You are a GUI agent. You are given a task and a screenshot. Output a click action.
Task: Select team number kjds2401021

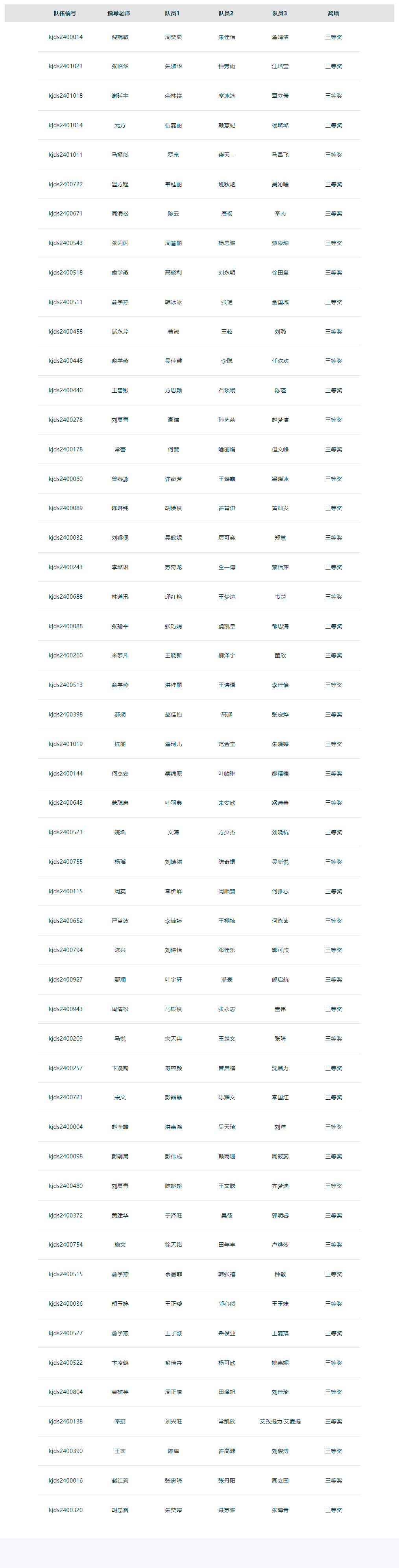pyautogui.click(x=66, y=66)
